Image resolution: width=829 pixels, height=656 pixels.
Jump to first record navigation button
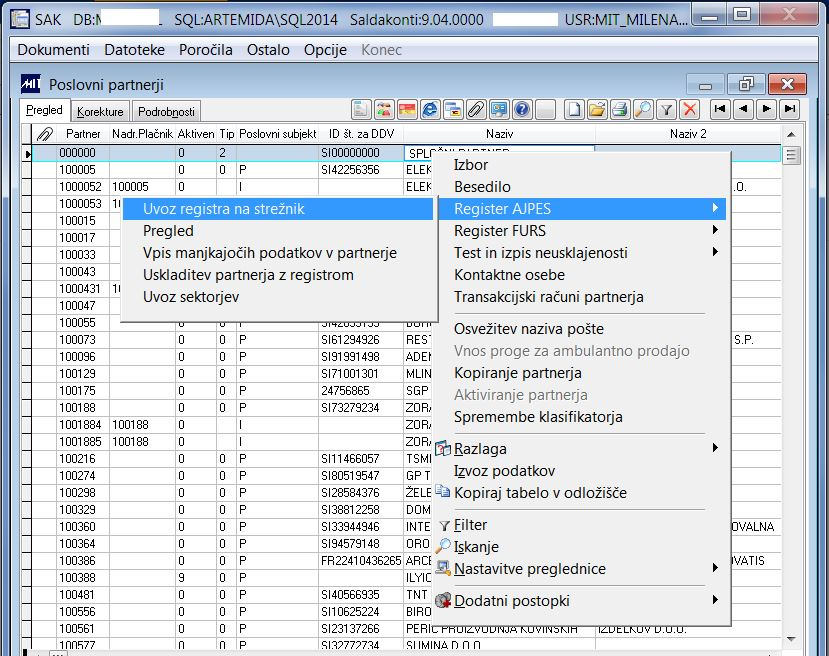coord(720,110)
